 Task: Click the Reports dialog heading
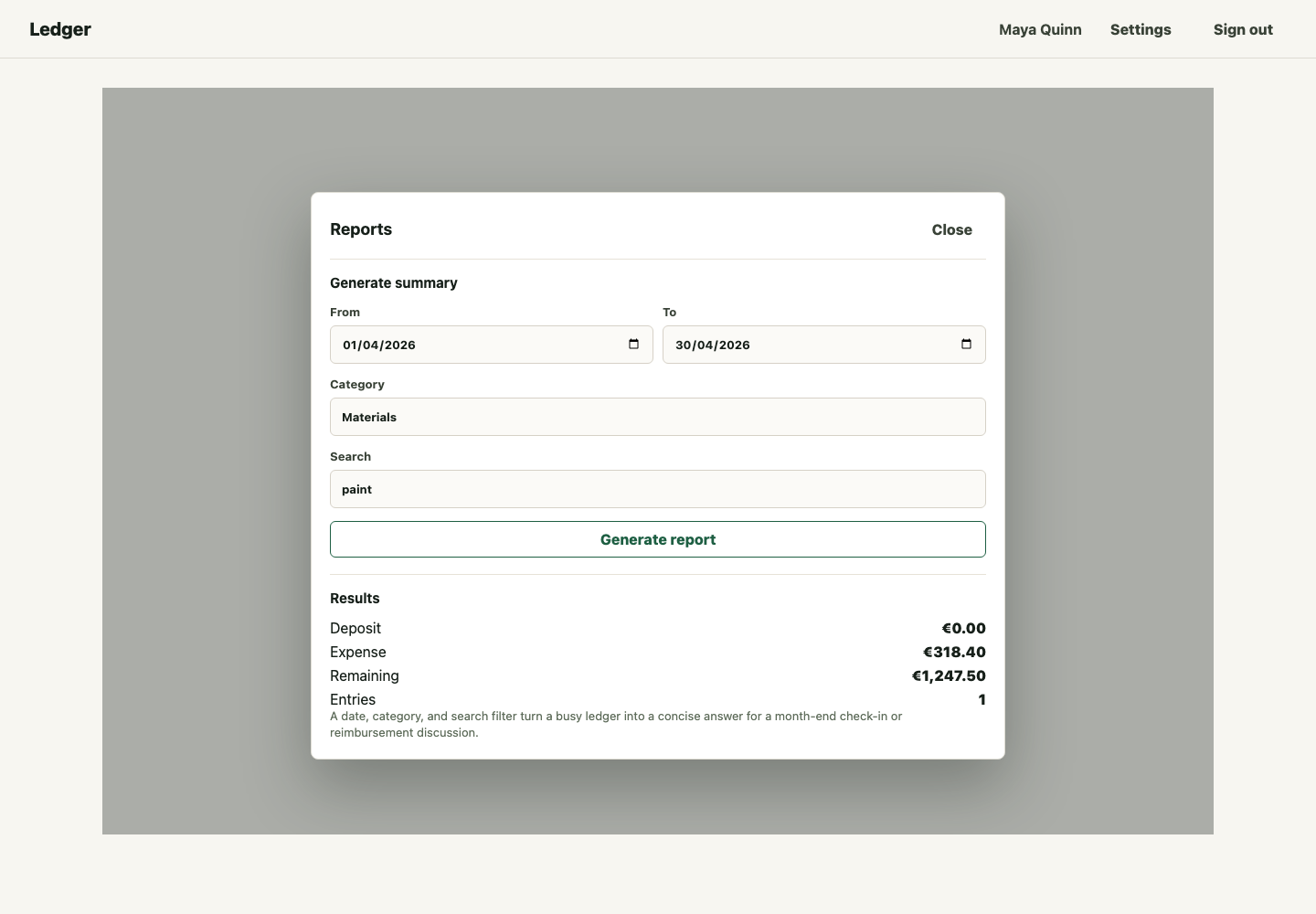pyautogui.click(x=360, y=229)
